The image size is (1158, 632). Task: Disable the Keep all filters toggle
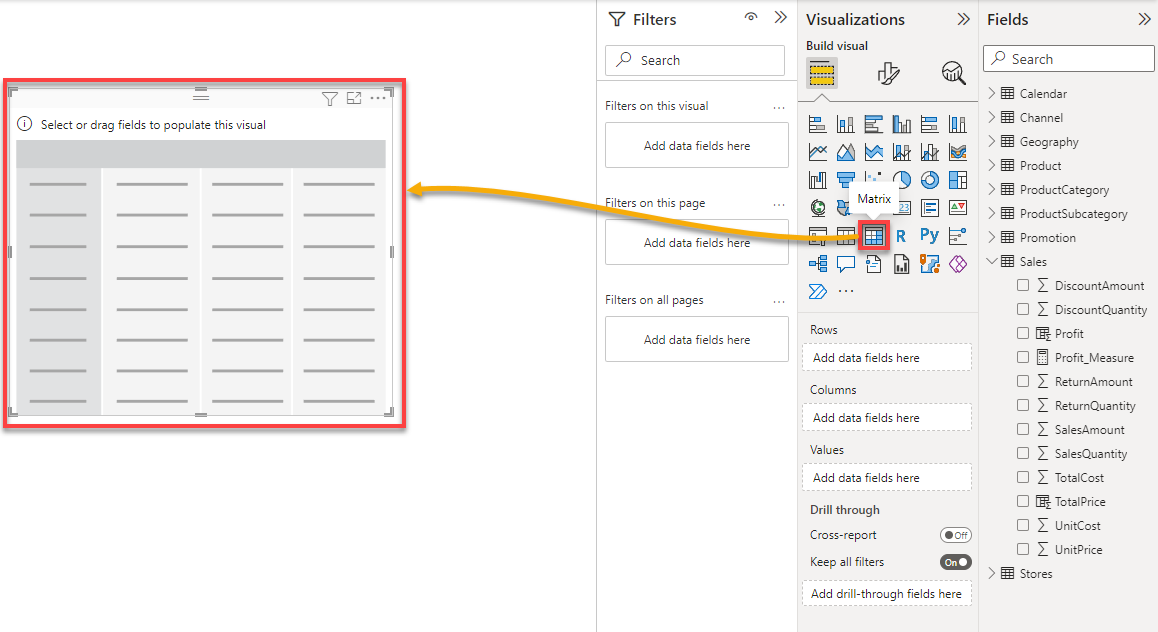pos(956,563)
